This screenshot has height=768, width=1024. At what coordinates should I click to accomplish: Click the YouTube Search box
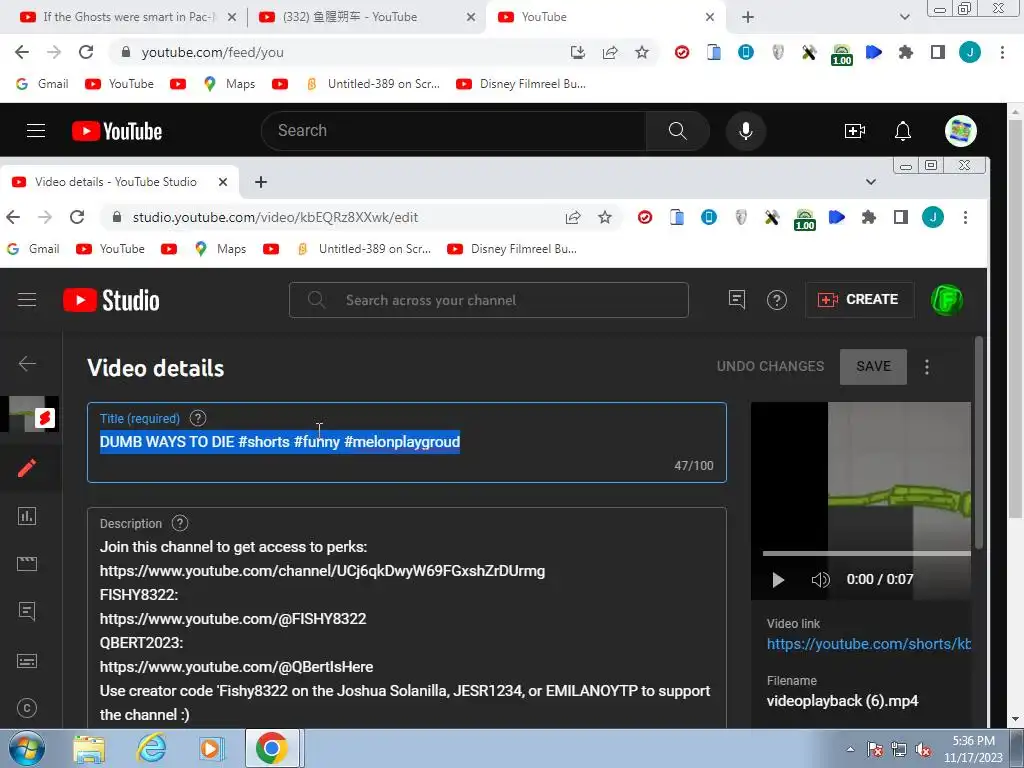(454, 131)
